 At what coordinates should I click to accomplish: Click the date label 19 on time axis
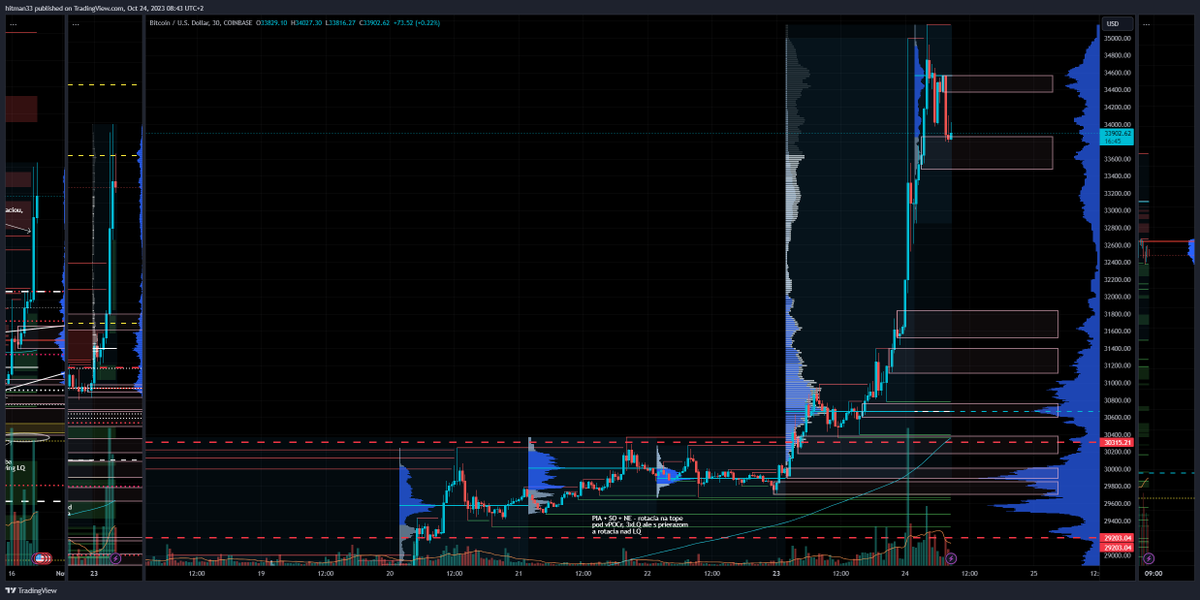pos(260,574)
